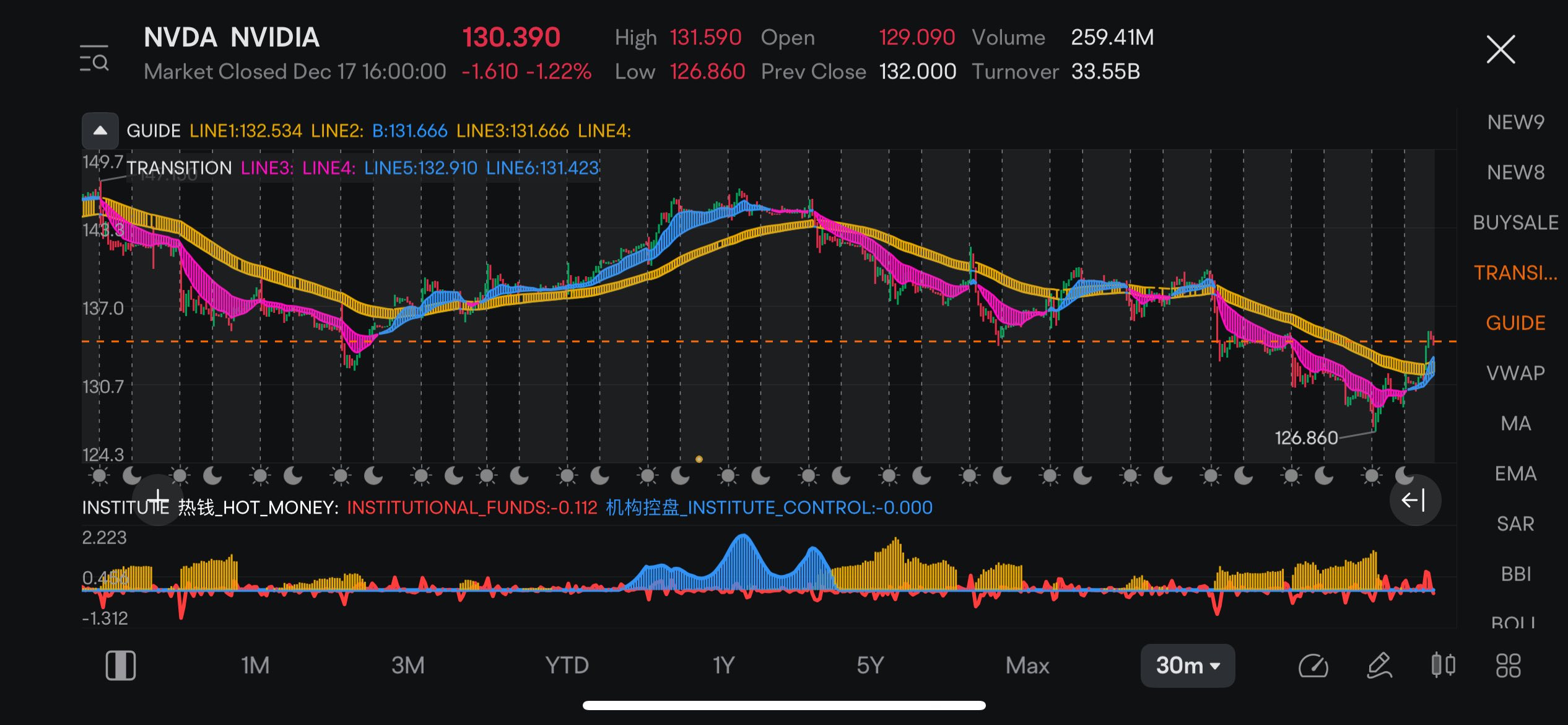The image size is (1568, 725).
Task: Open the speedometer gauge tool
Action: (1313, 666)
